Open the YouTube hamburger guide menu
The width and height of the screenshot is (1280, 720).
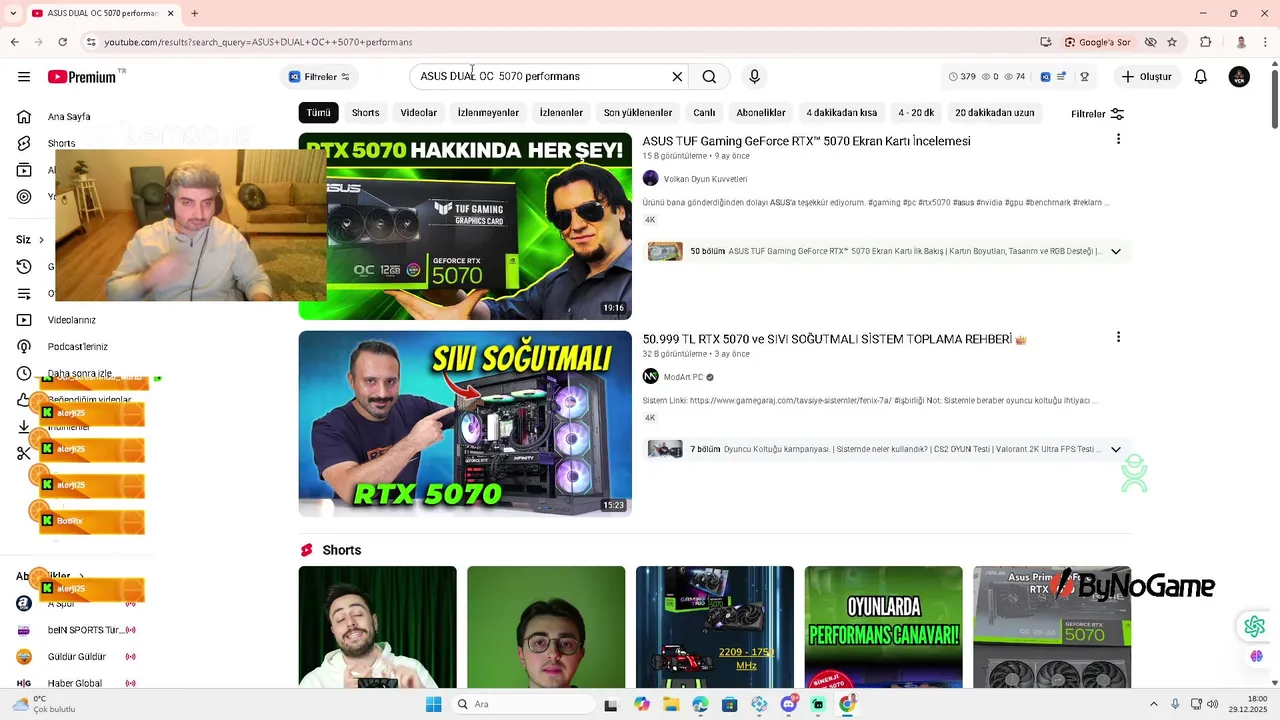tap(24, 77)
